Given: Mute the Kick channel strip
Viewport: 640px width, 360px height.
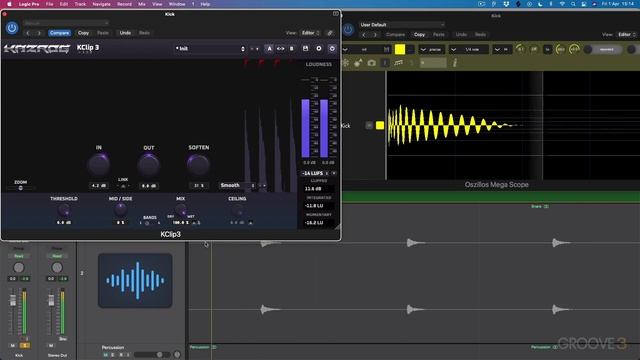Looking at the screenshot, I should (13, 345).
